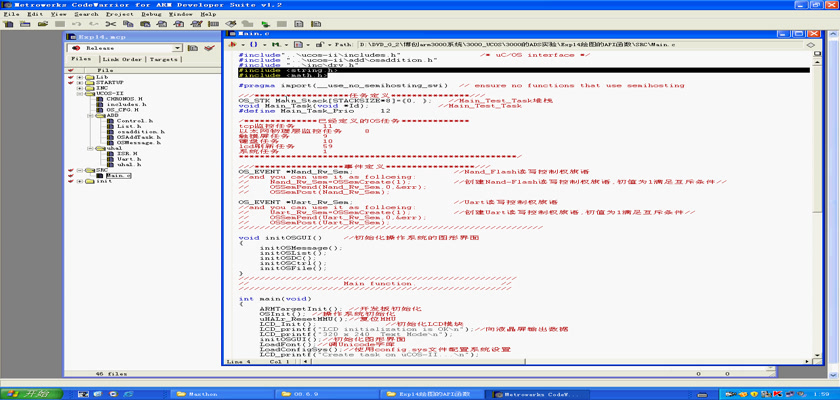Select OSMessage.h file
Screen dimensions: 840x400
coord(138,142)
